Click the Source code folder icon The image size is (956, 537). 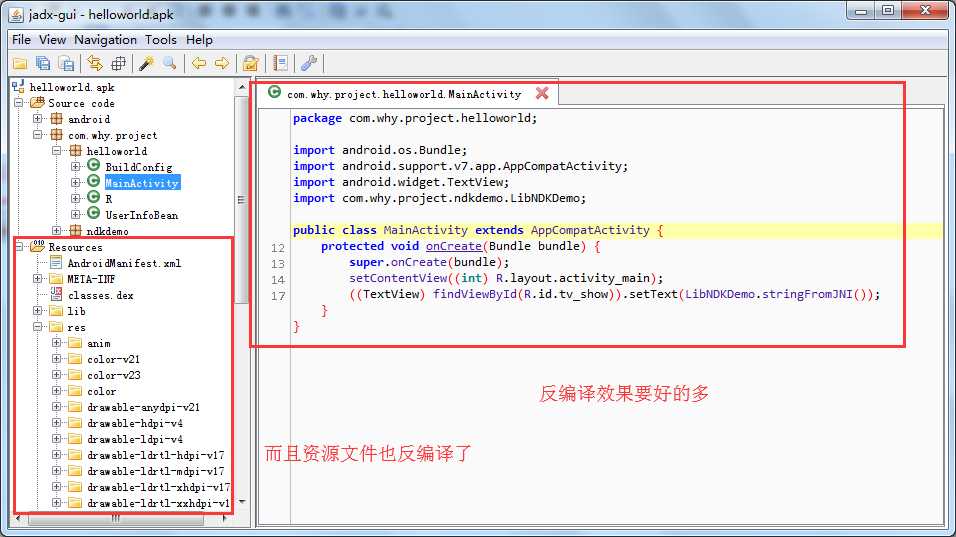point(38,102)
